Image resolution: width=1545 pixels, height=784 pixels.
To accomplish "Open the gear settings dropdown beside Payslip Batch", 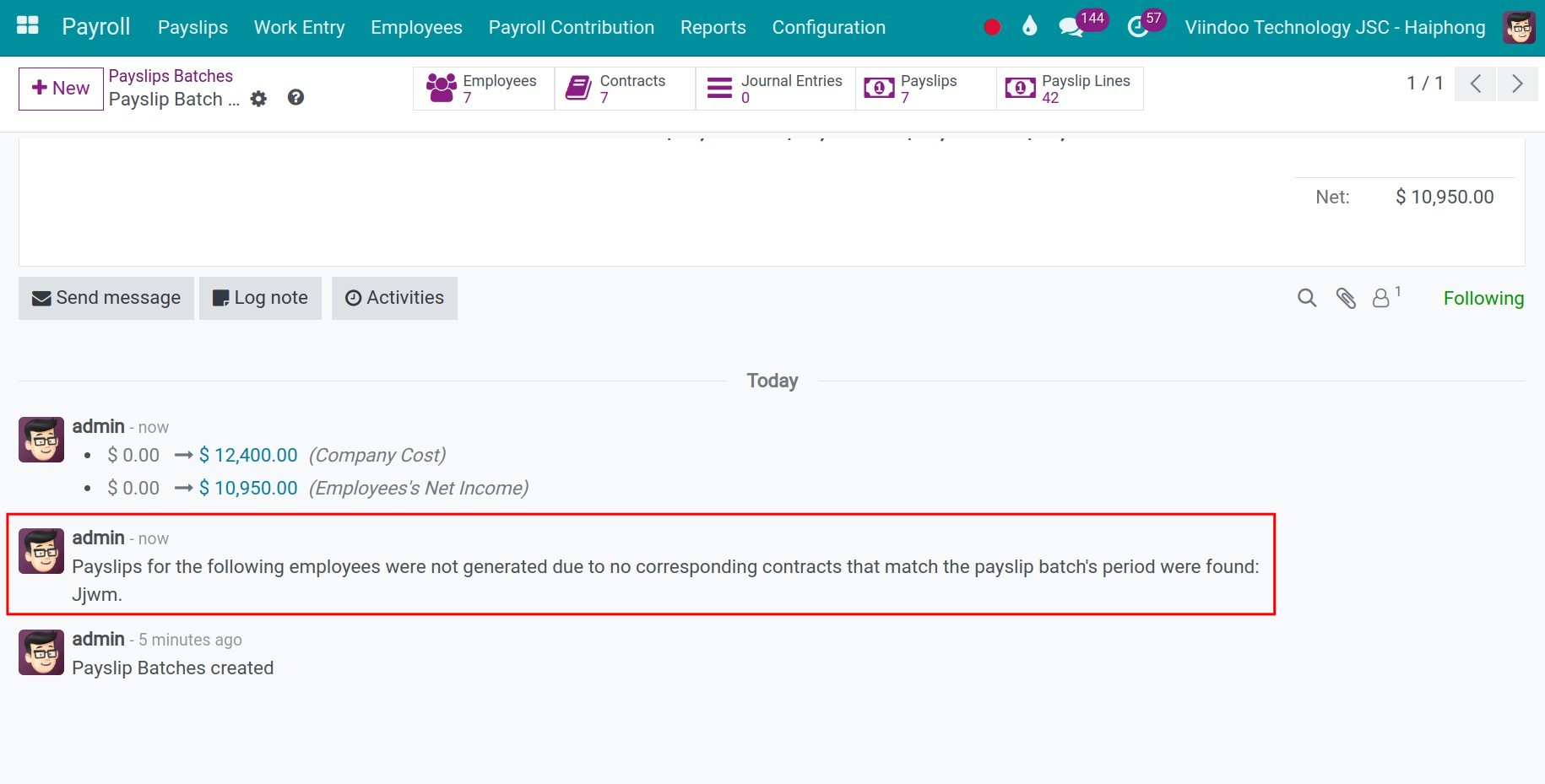I will (258, 99).
